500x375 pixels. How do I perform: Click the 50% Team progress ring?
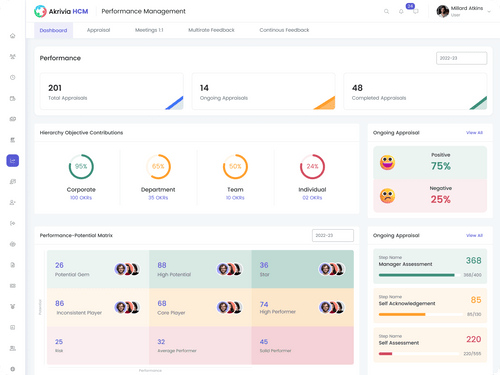[235, 166]
